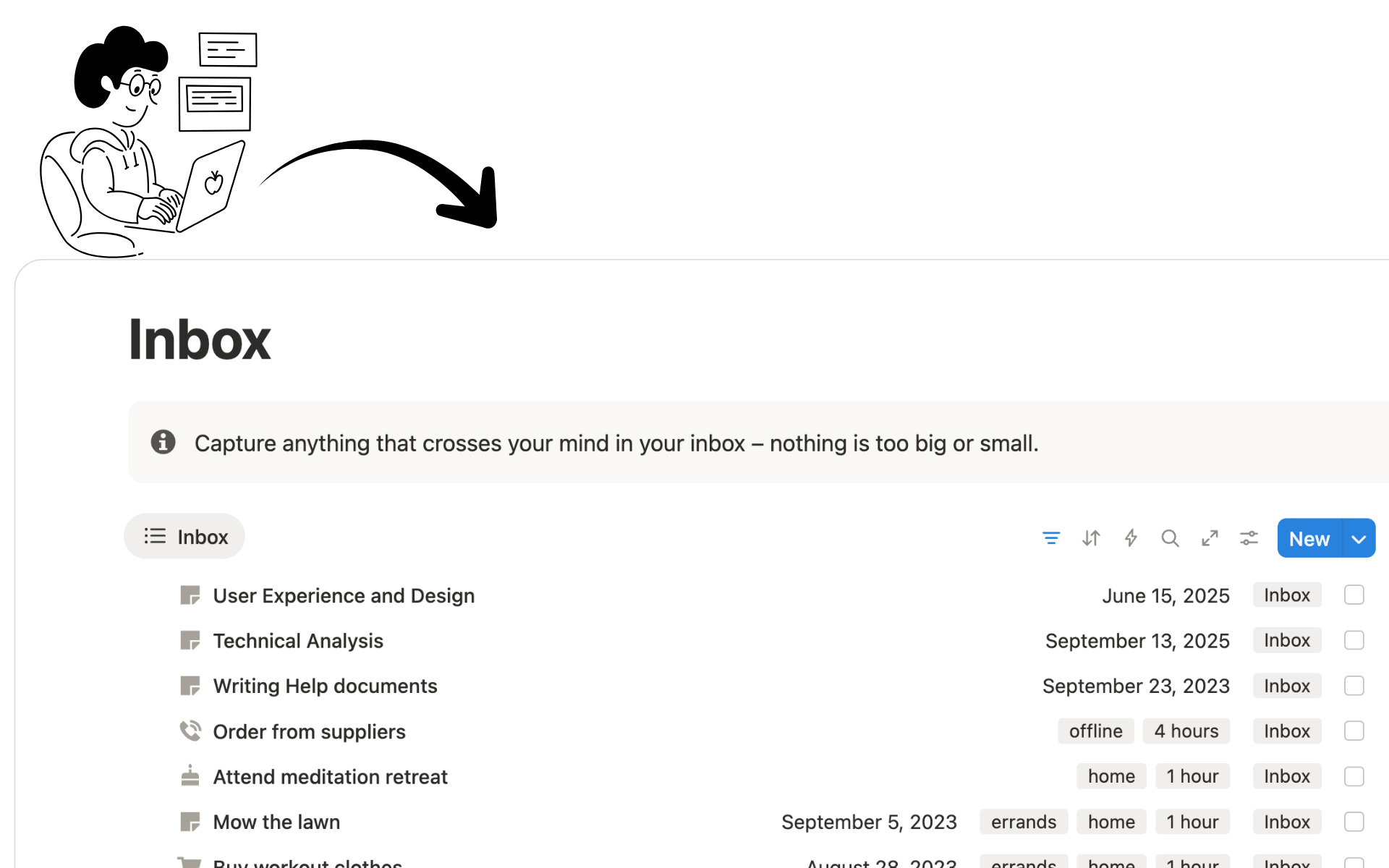Open view settings with the sliders icon
Viewport: 1389px width, 868px height.
(x=1249, y=538)
